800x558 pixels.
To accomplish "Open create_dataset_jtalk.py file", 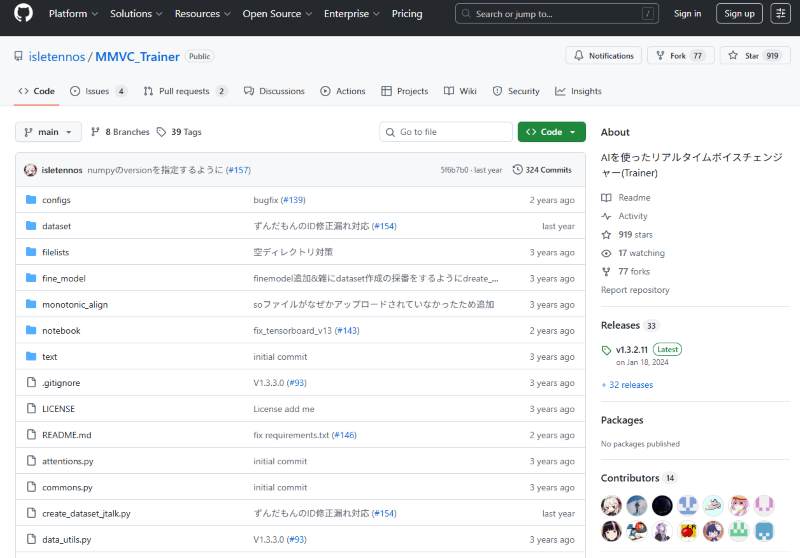I will (86, 513).
